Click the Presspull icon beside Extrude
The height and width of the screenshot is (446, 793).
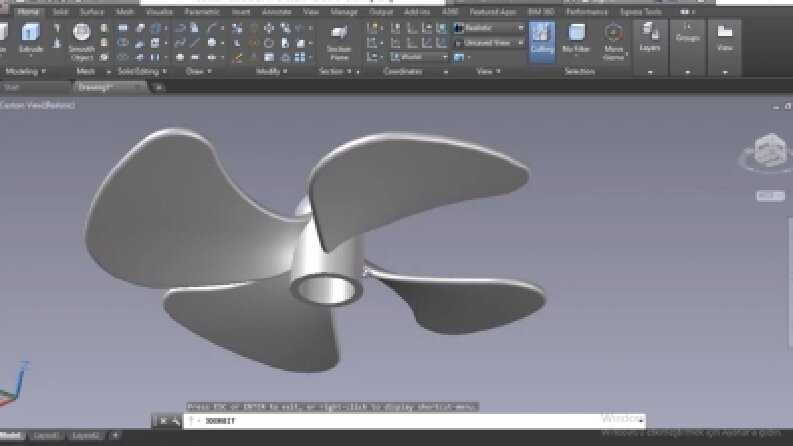(57, 44)
